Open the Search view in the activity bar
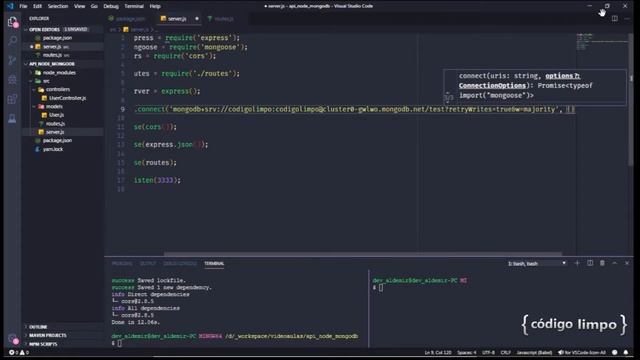The width and height of the screenshot is (640, 360). click(x=13, y=41)
